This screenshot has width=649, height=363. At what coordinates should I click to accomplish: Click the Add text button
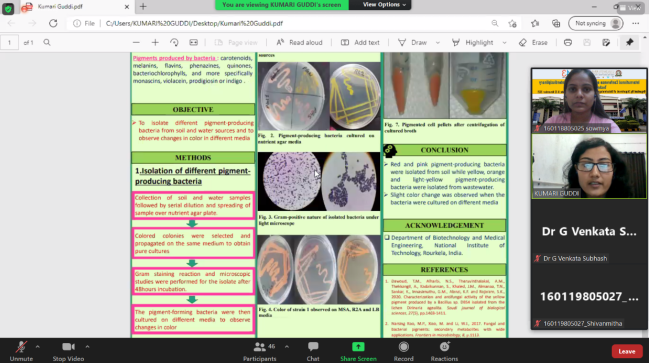pos(360,43)
